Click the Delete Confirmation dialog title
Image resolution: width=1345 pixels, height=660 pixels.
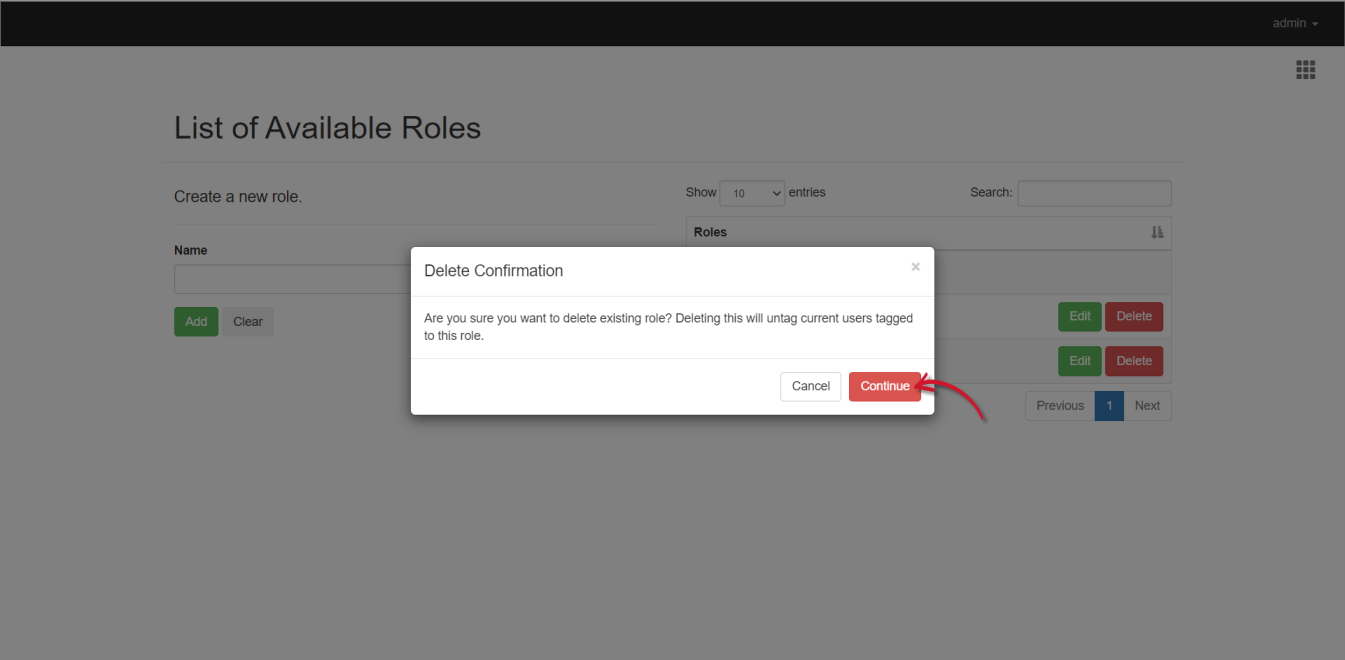click(493, 271)
